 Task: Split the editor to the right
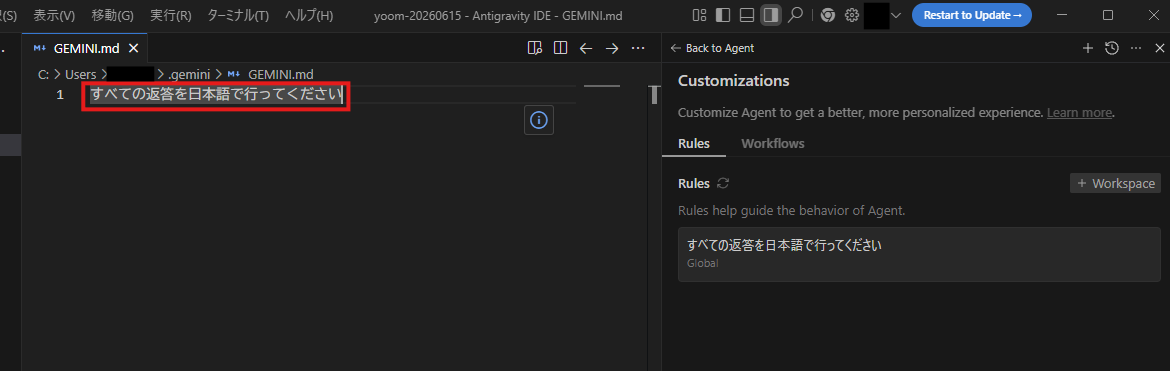(x=560, y=48)
